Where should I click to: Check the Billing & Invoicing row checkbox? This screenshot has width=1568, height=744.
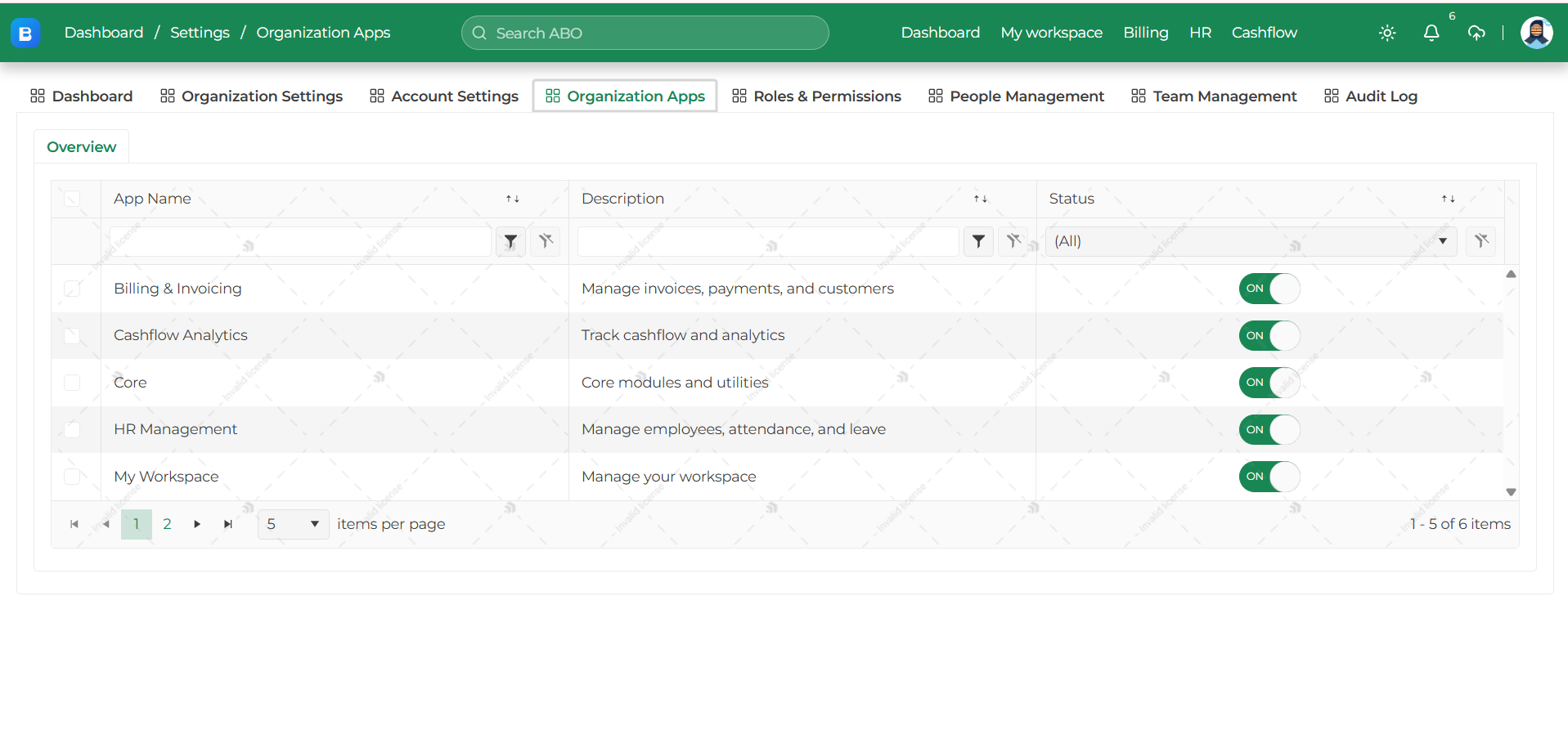coord(72,289)
